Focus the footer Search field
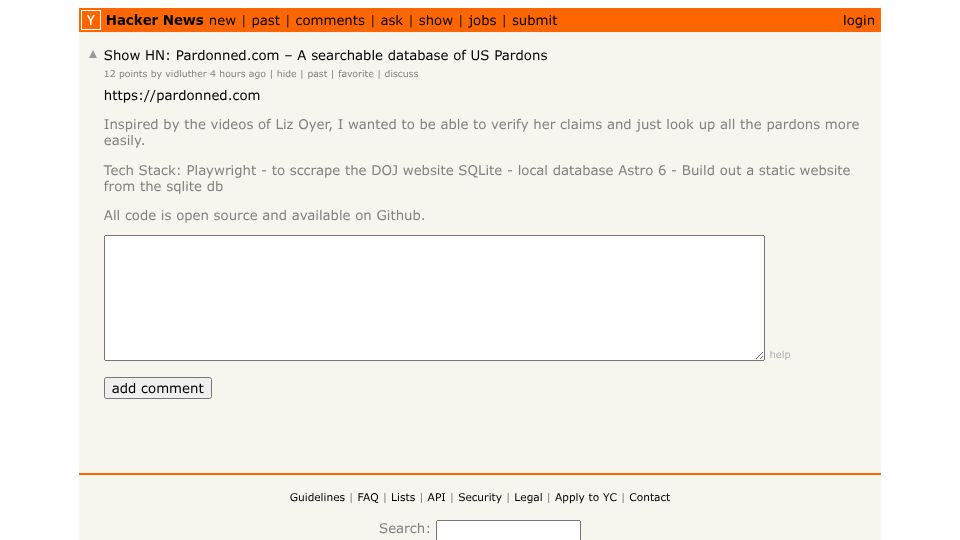 pyautogui.click(x=508, y=530)
